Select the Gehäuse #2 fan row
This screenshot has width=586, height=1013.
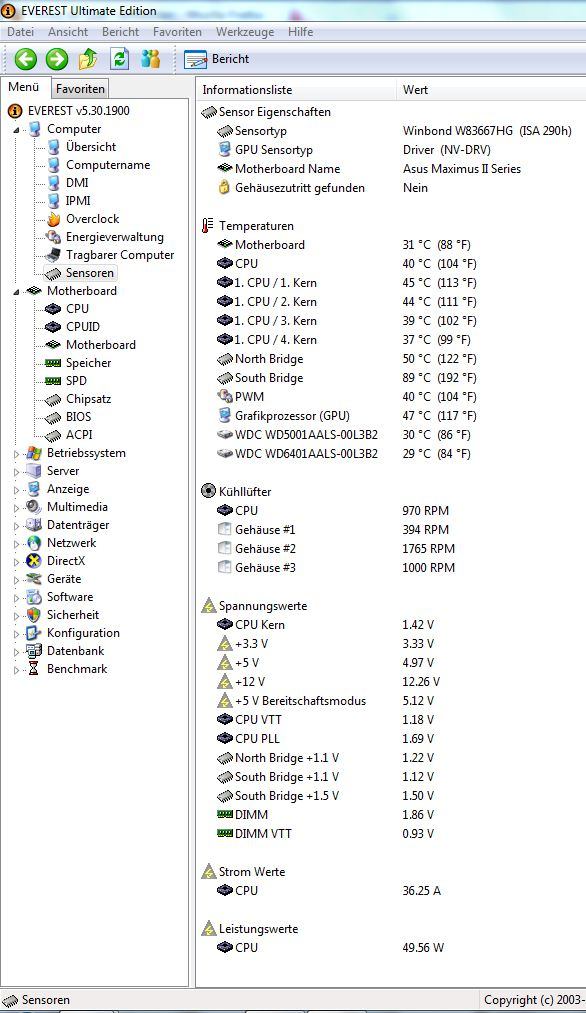pos(391,549)
